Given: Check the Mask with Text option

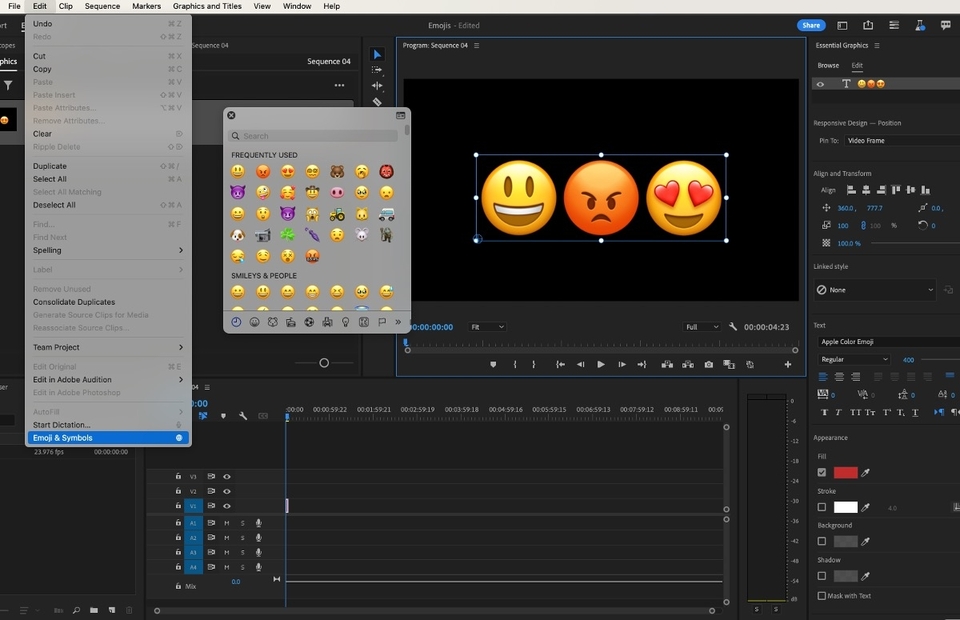Looking at the screenshot, I should pyautogui.click(x=822, y=596).
